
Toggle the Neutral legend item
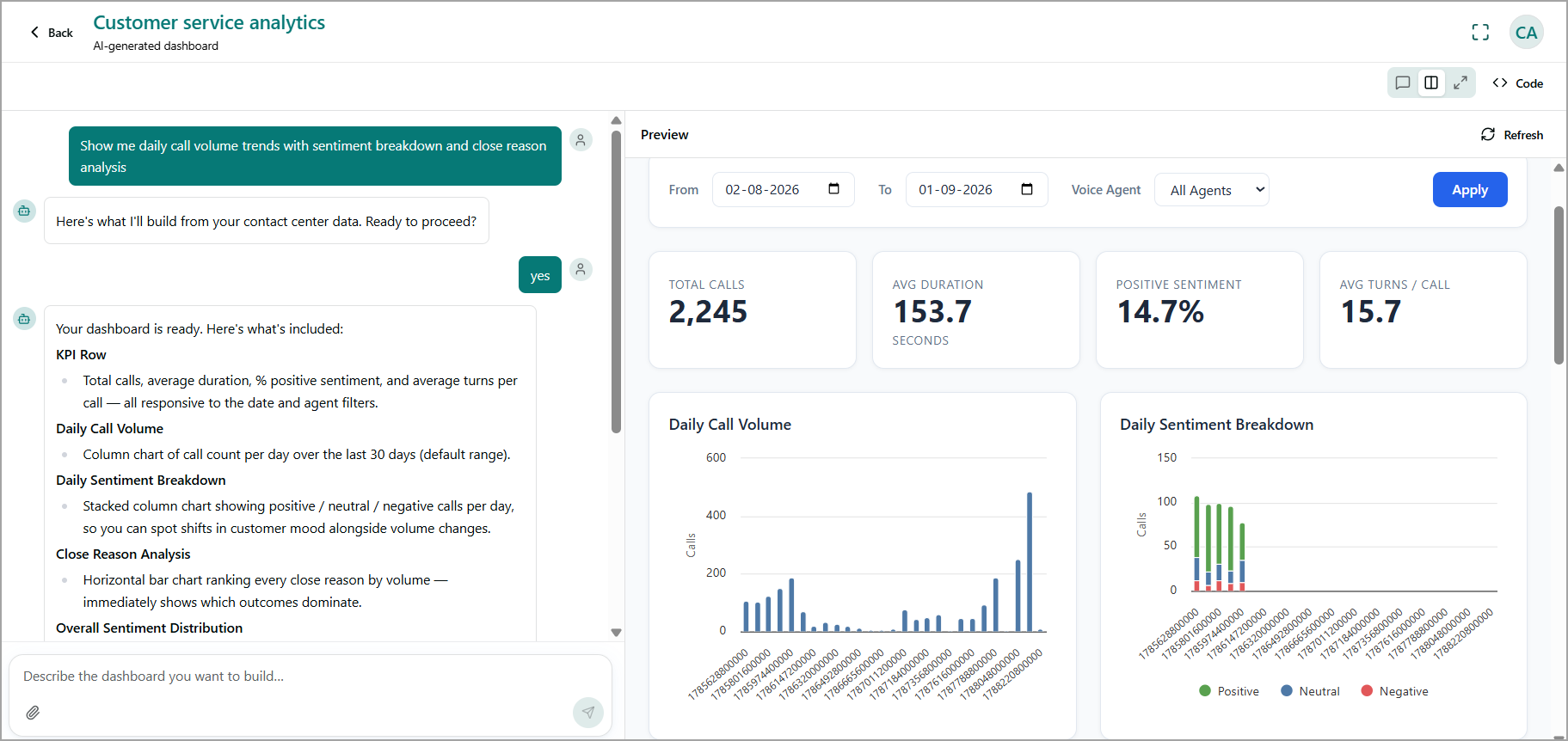tap(1310, 691)
